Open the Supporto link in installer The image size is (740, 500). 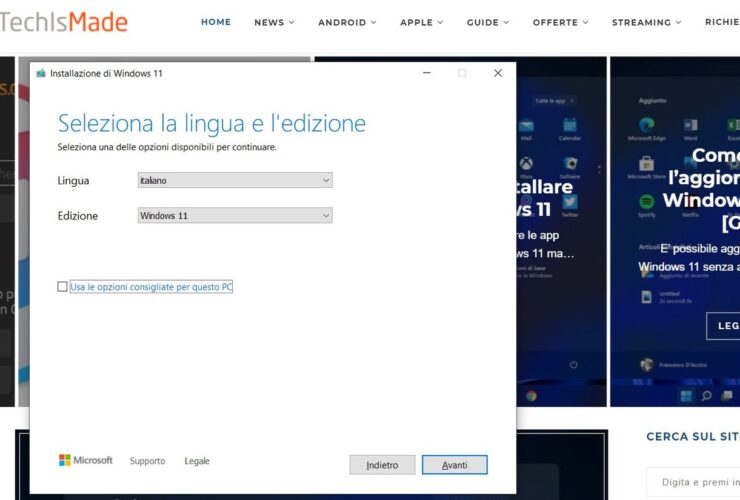147,461
